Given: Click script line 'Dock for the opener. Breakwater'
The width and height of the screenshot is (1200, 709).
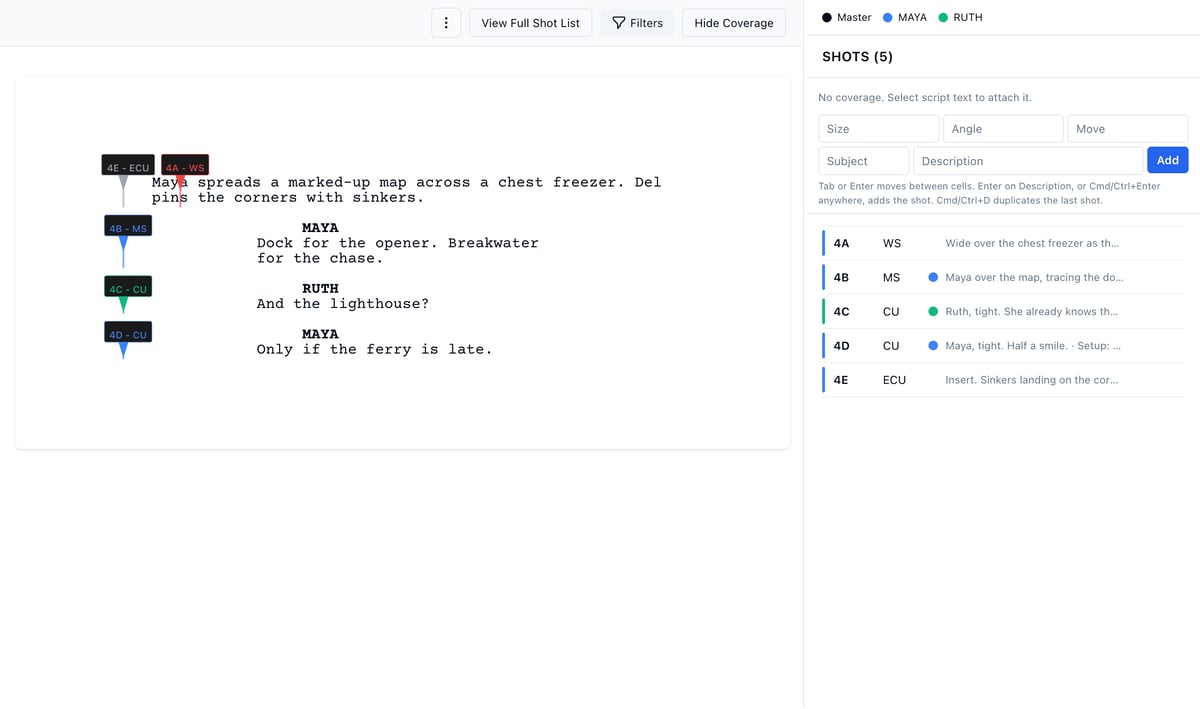Looking at the screenshot, I should [x=398, y=243].
